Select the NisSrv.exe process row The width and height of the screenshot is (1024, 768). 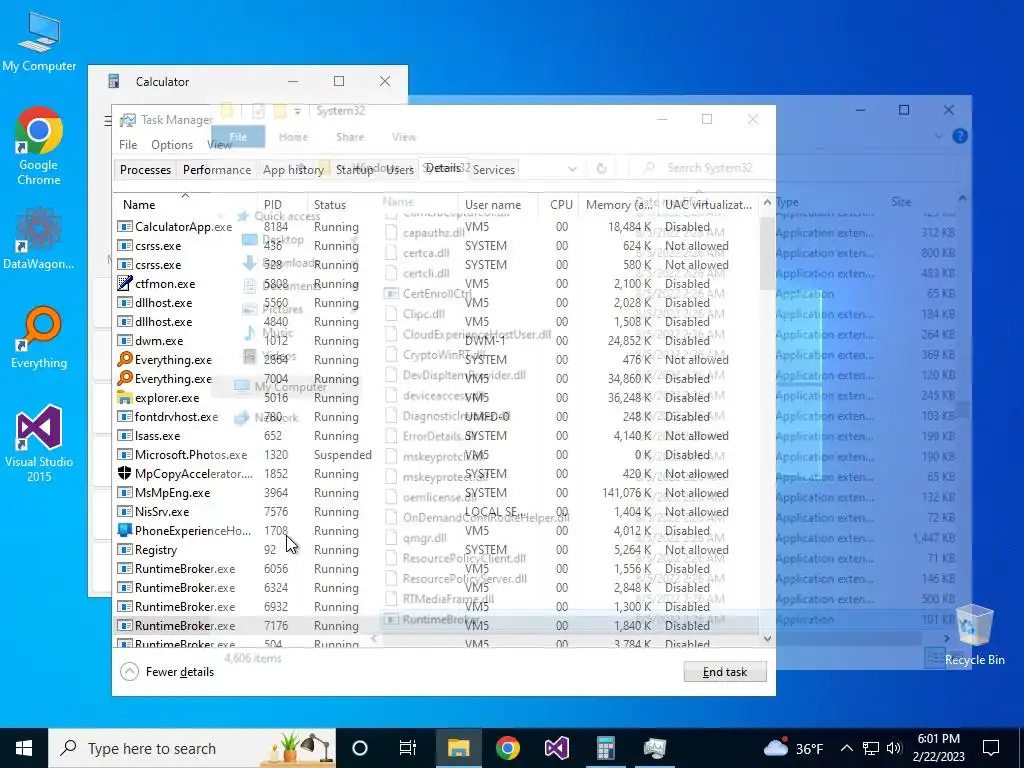coord(436,511)
